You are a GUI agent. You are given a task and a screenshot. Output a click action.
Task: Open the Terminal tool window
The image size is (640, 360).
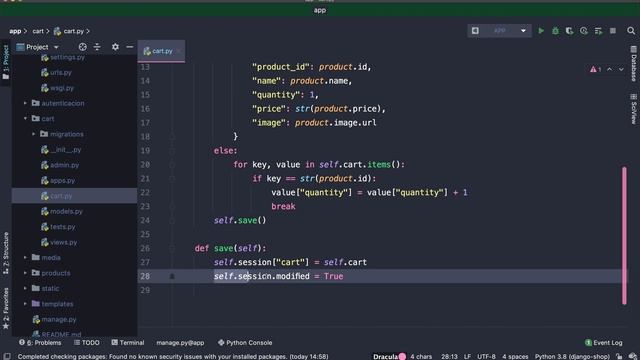(x=128, y=343)
